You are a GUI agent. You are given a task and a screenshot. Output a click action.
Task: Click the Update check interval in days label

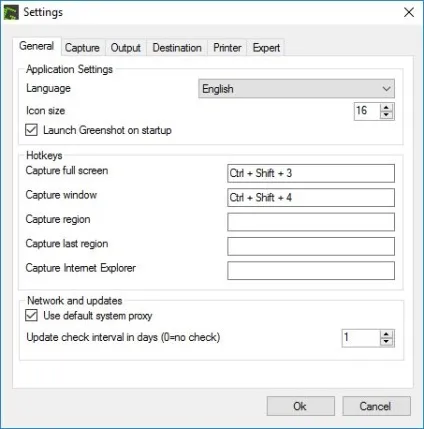(x=123, y=337)
